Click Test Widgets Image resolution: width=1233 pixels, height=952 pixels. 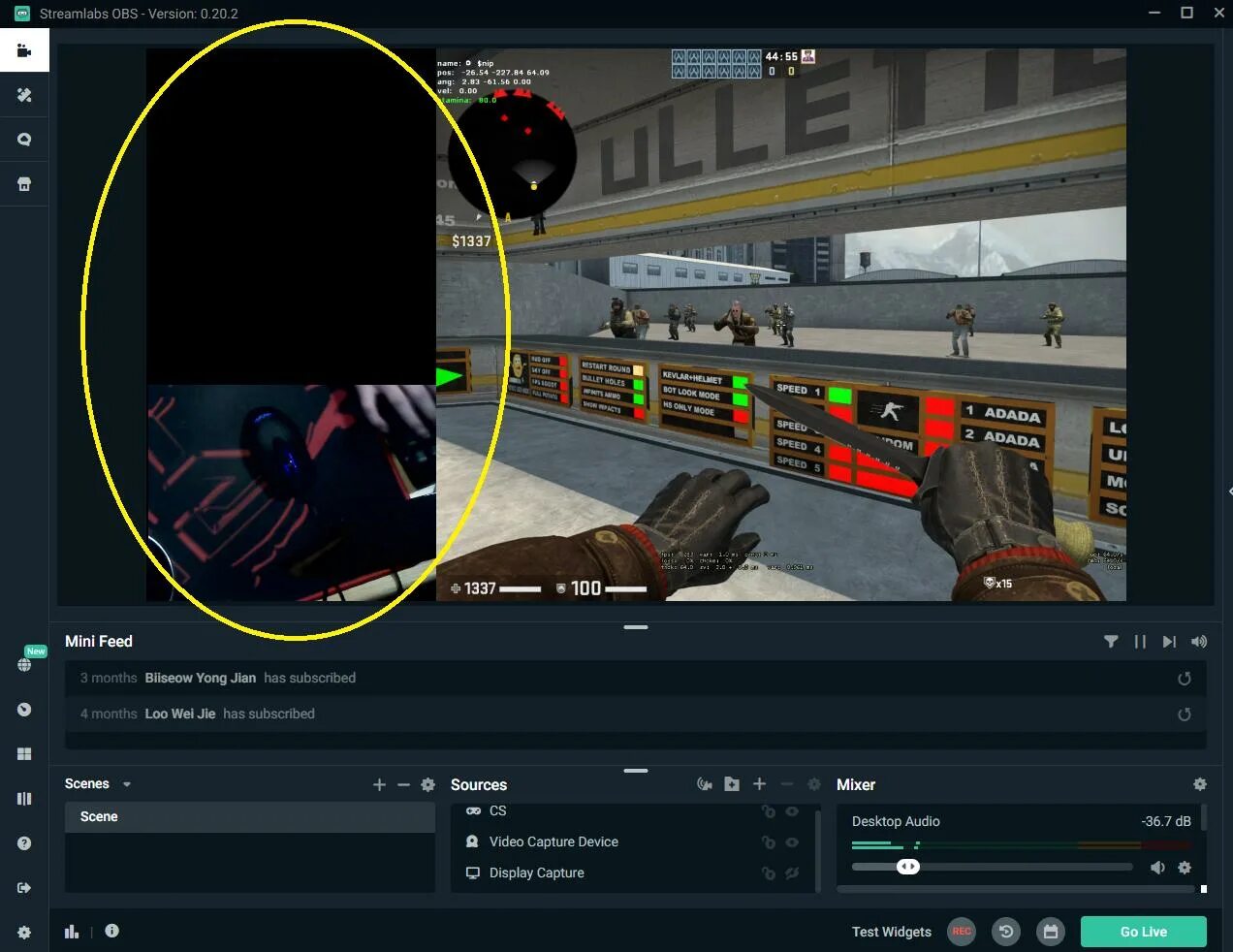click(892, 932)
